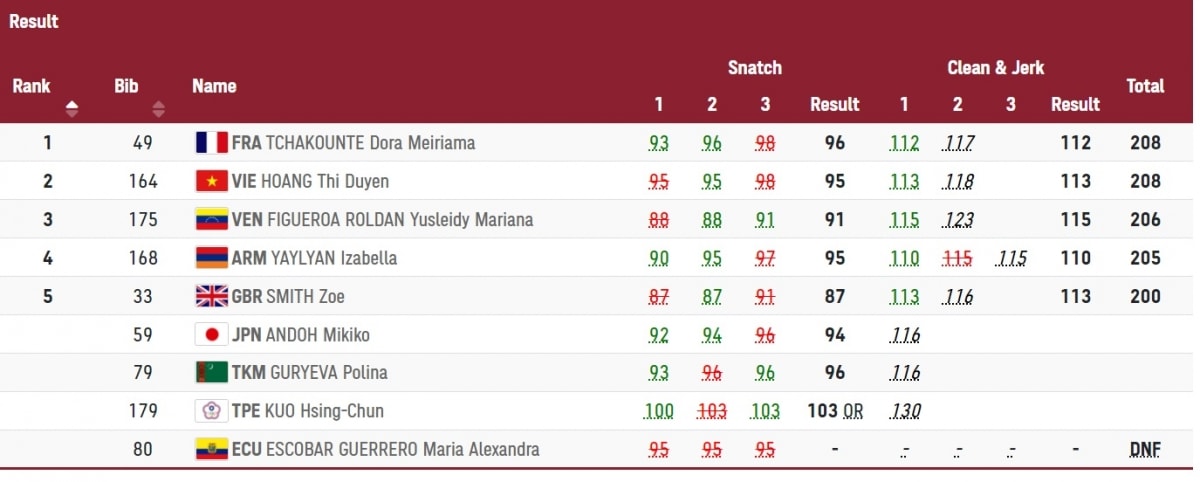Image resolution: width=1200 pixels, height=482 pixels.
Task: Open HOANG Thi Duyen athlete link
Action: [x=325, y=181]
